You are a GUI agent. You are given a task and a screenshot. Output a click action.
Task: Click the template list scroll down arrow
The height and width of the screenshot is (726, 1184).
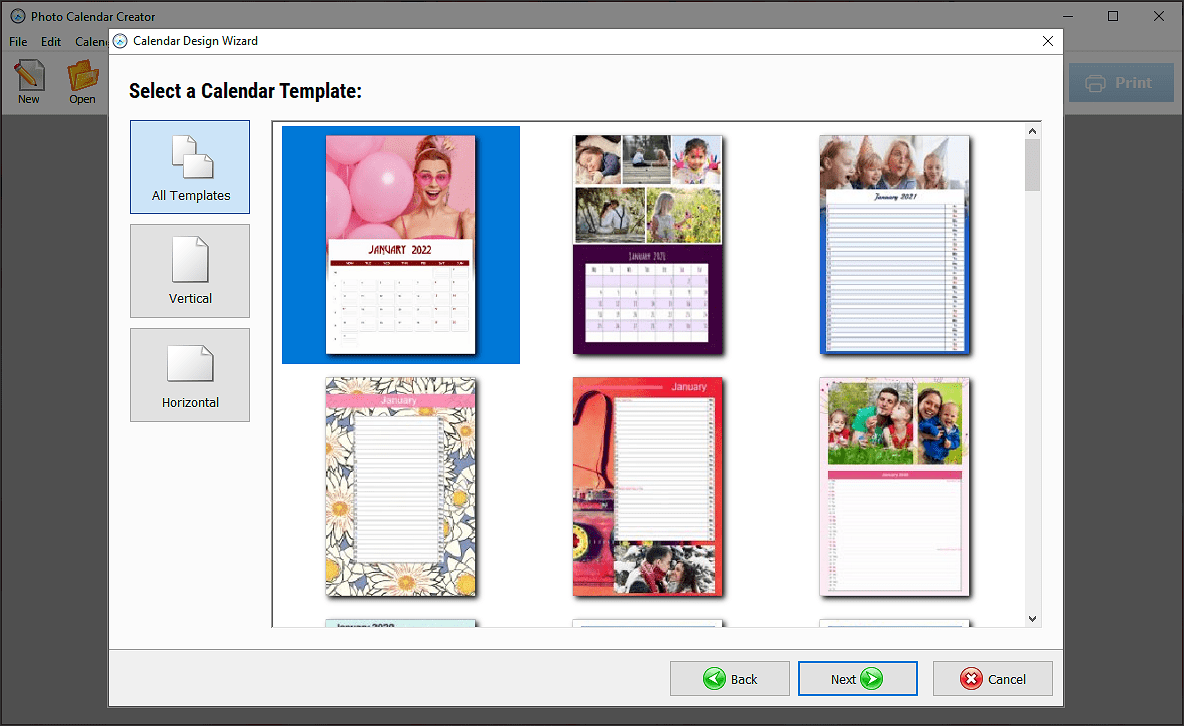tap(1032, 619)
